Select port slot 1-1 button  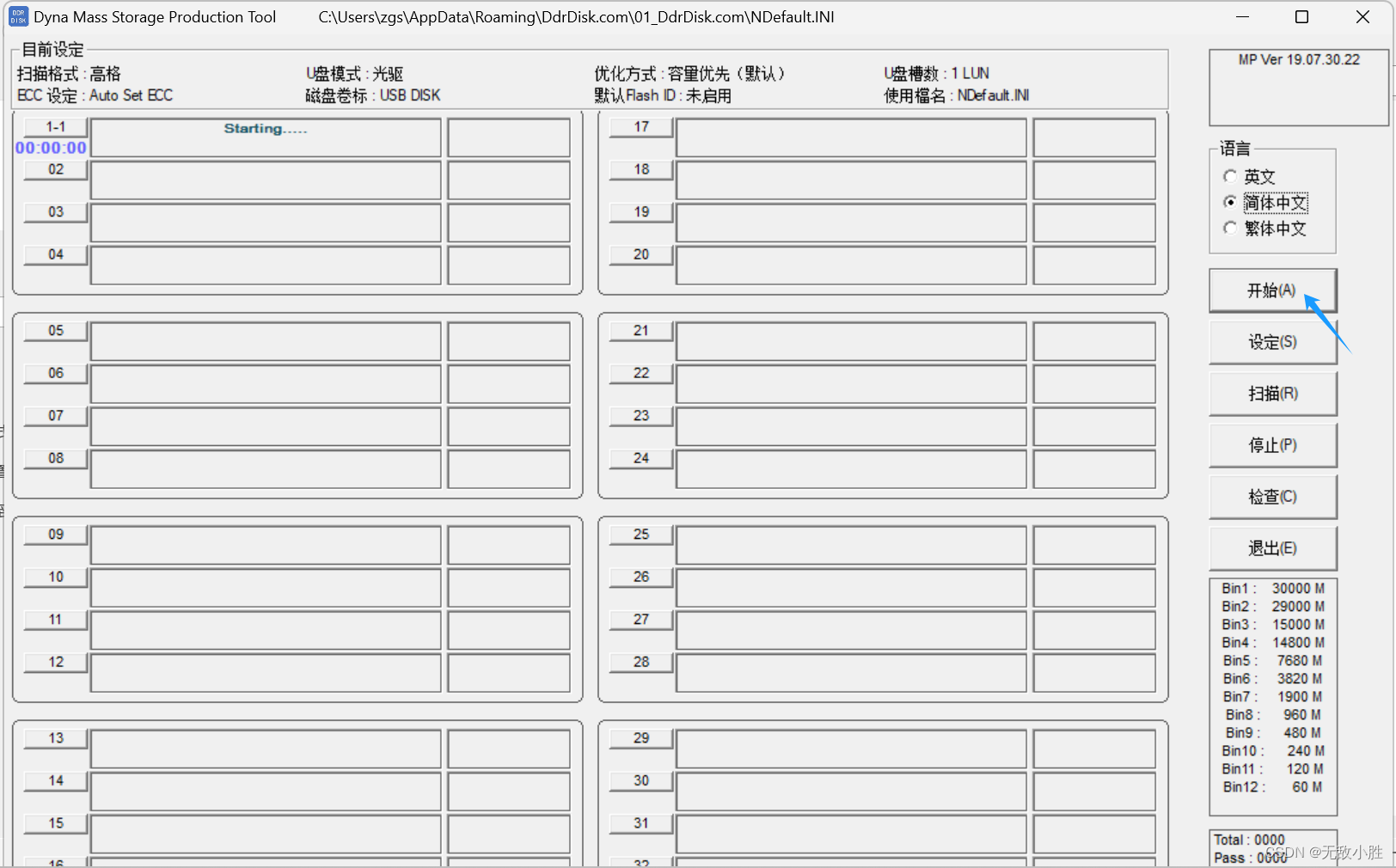pyautogui.click(x=54, y=126)
